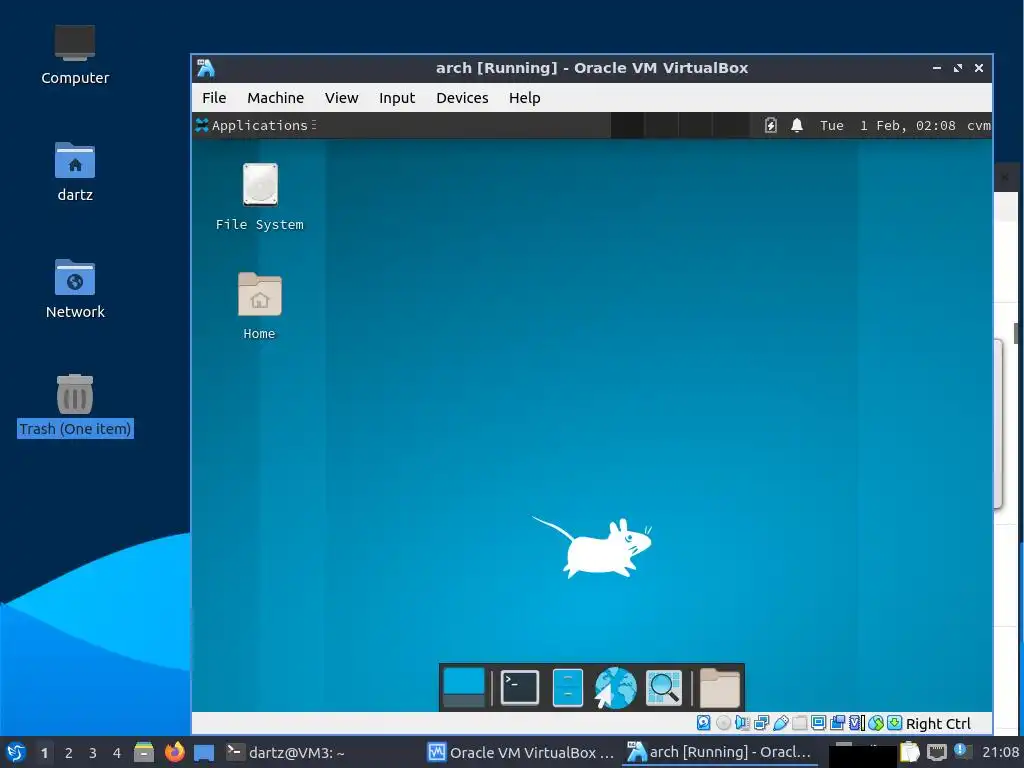Viewport: 1024px width, 768px height.
Task: Open the Input menu
Action: 396,98
